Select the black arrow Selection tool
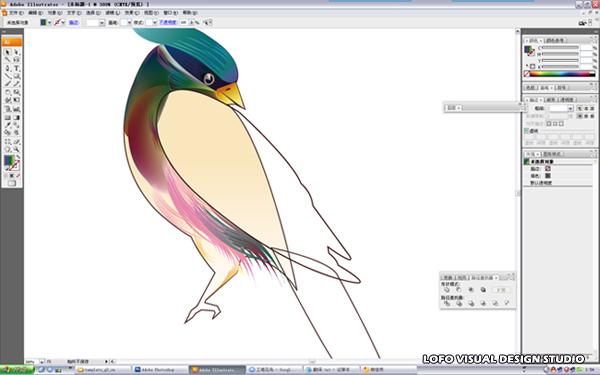Screen dimensions: 600x375 pos(7,52)
